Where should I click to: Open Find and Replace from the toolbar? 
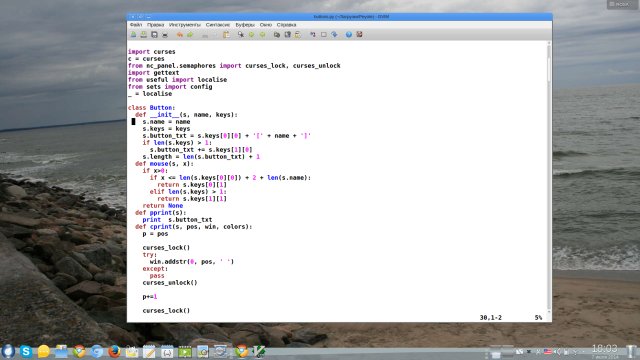point(241,35)
